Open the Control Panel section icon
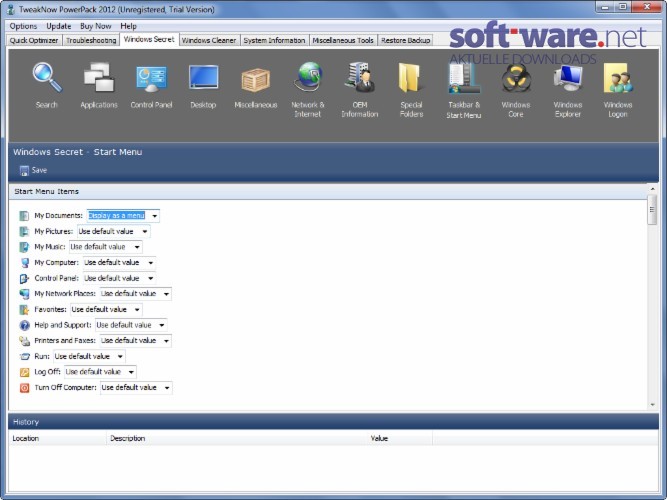 pos(151,78)
